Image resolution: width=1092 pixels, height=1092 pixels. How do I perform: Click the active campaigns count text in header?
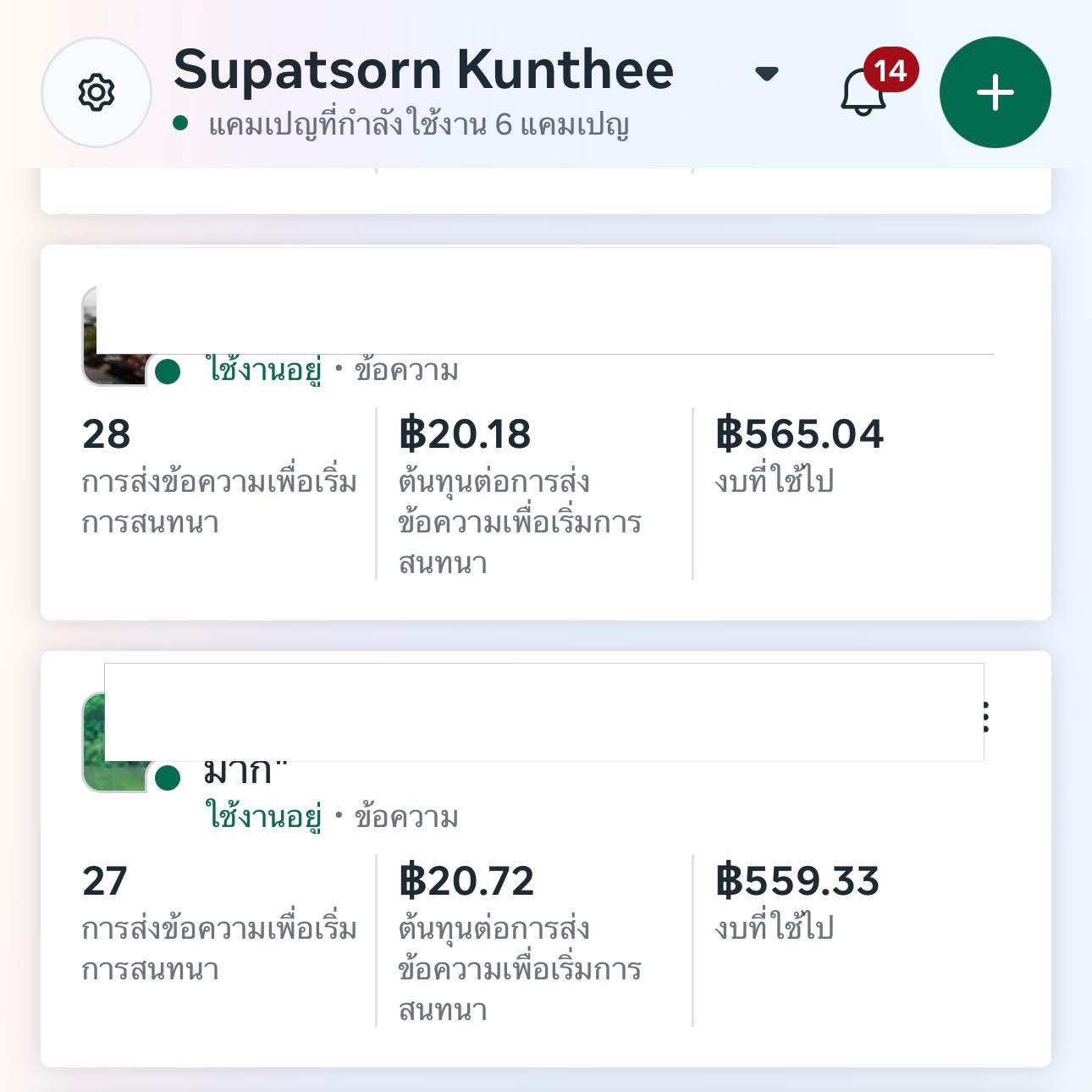418,125
